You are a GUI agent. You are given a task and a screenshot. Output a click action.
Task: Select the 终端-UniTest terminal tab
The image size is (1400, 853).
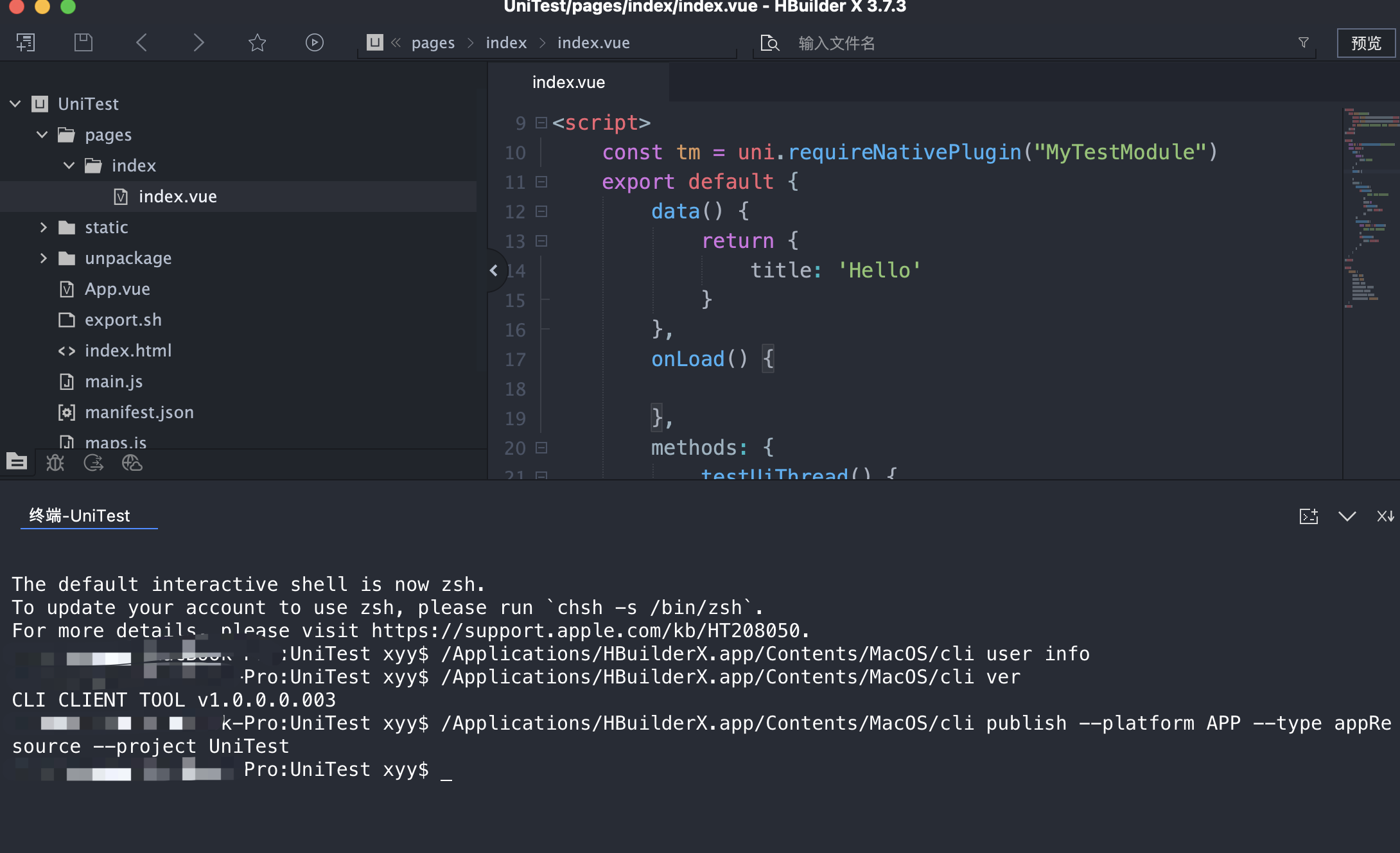pyautogui.click(x=80, y=516)
